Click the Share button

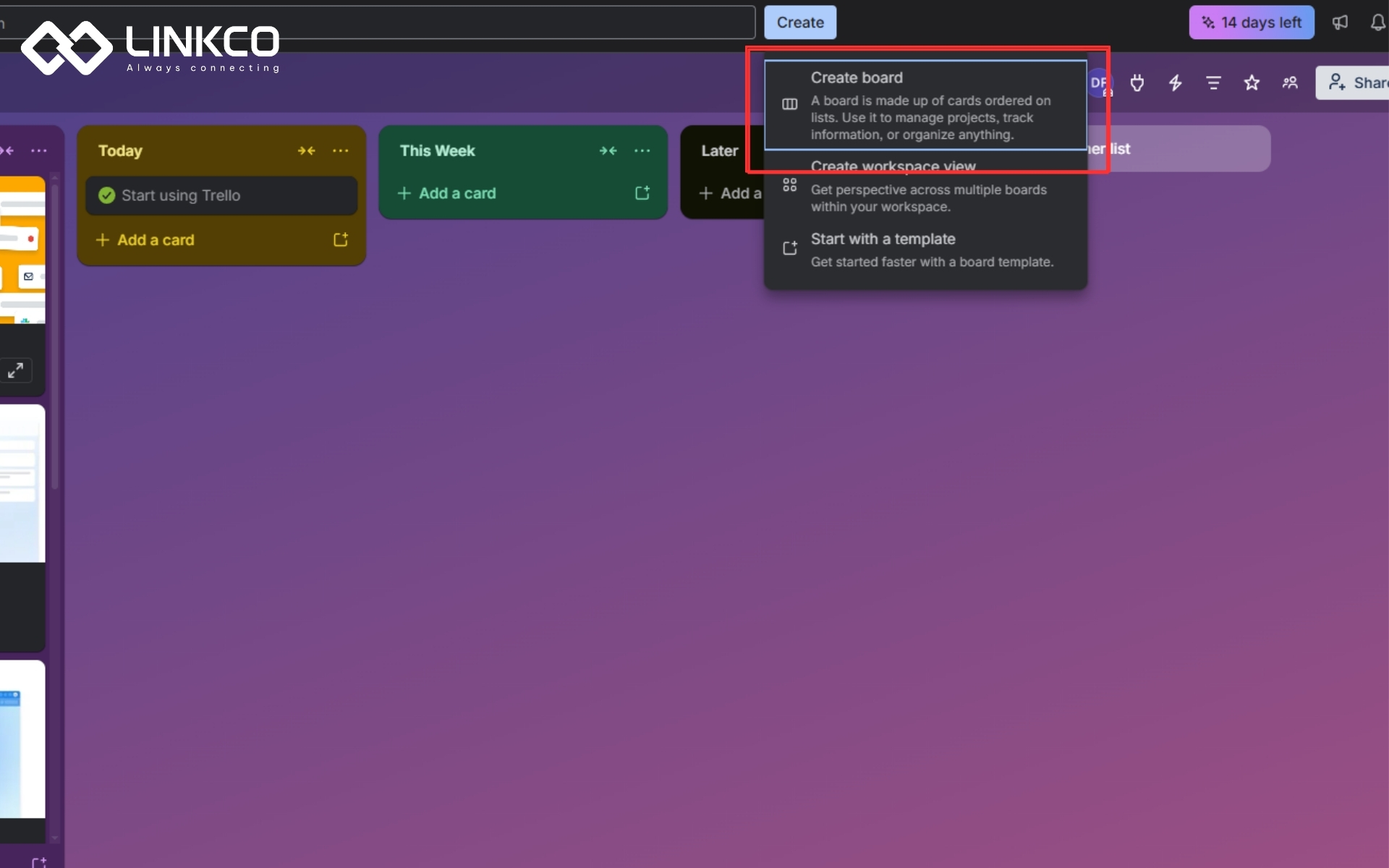click(x=1353, y=82)
